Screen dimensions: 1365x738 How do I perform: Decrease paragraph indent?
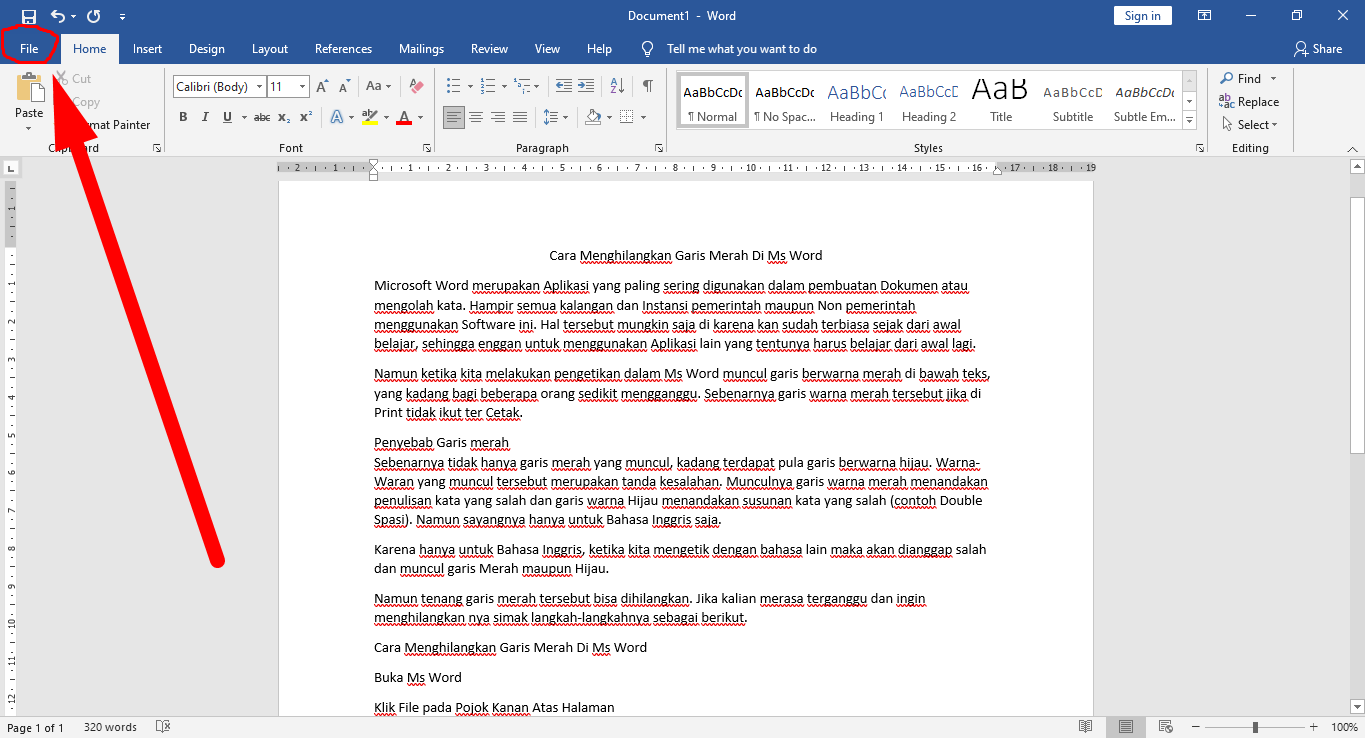[564, 87]
